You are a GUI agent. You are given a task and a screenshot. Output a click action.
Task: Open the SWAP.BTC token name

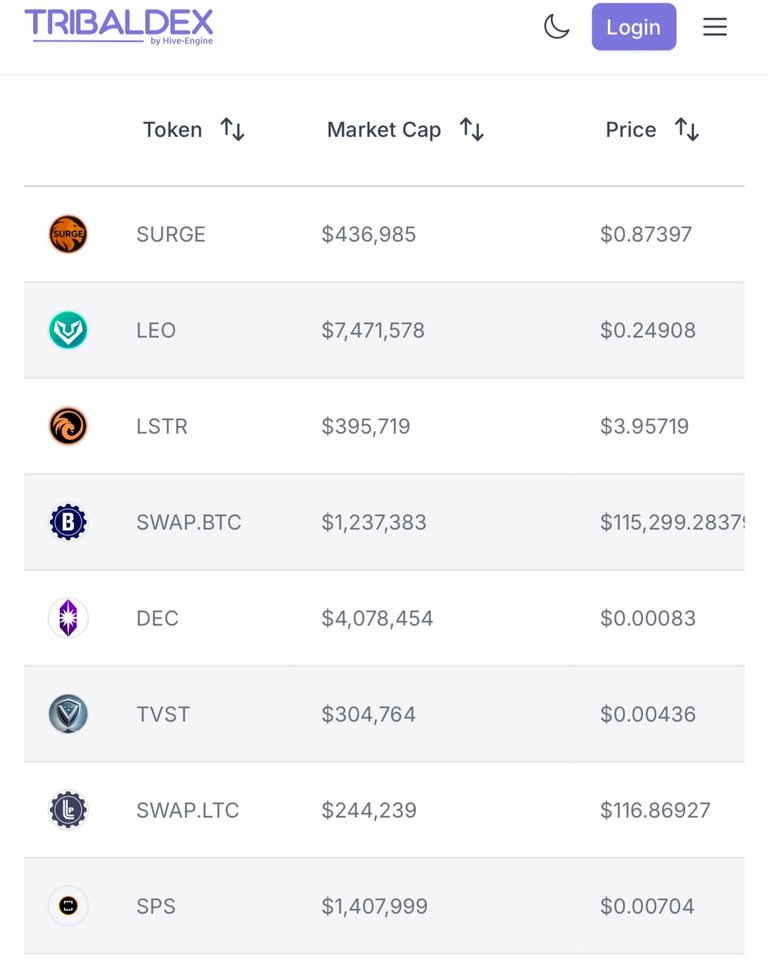(189, 523)
